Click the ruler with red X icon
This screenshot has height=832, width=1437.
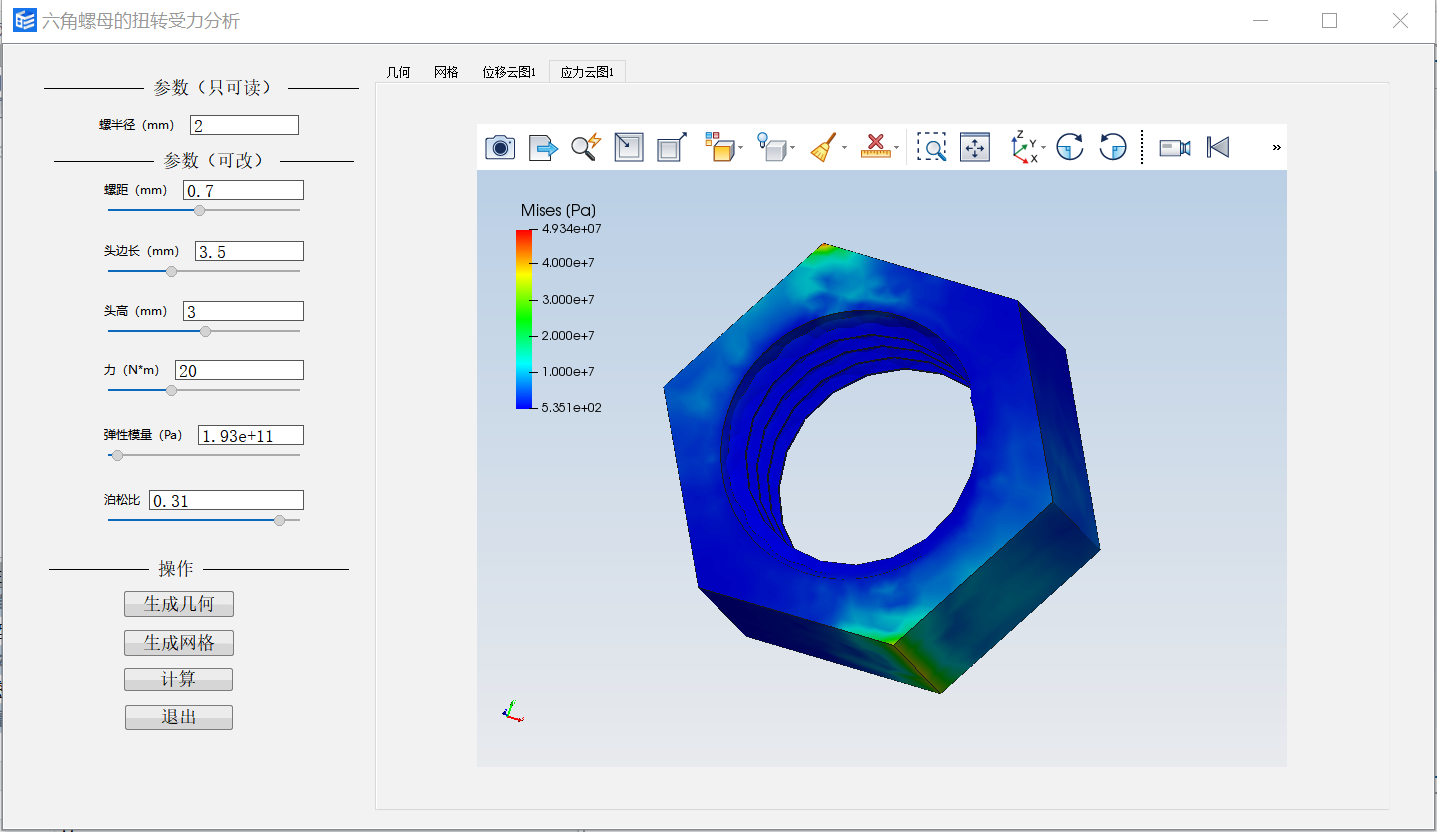875,147
